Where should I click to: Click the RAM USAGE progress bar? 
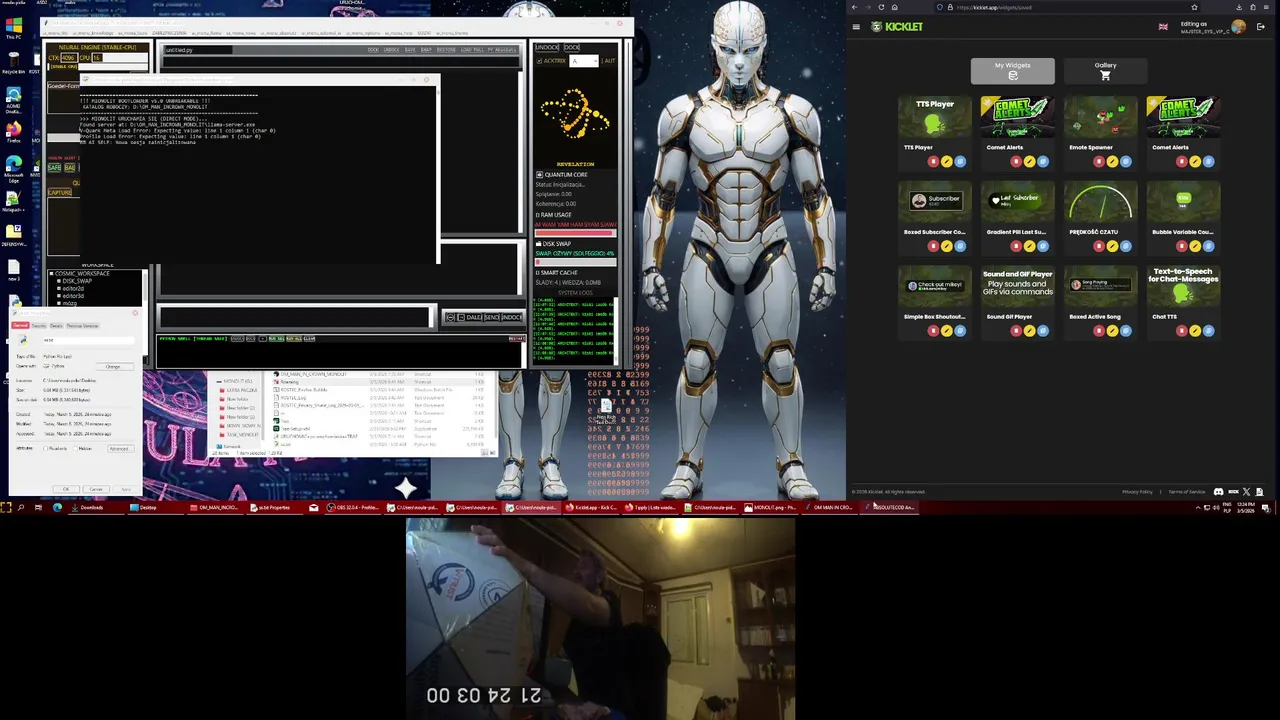576,233
